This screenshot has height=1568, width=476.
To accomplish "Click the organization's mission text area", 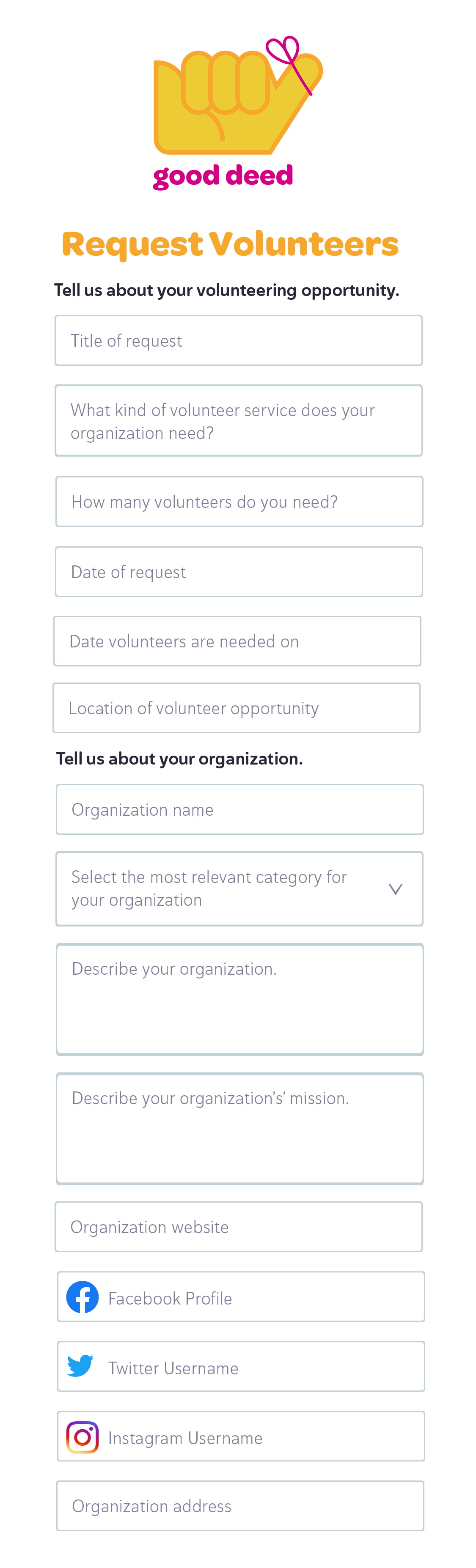I will click(x=240, y=1129).
